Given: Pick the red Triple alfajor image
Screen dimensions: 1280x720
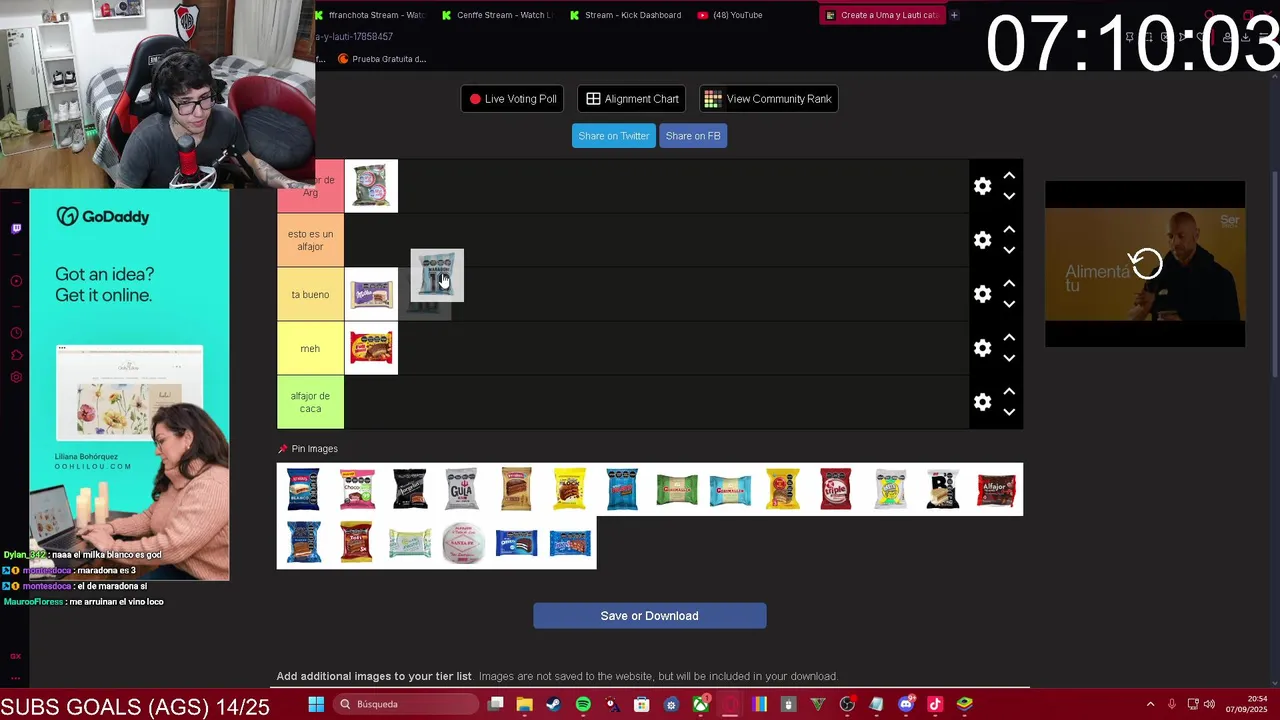Looking at the screenshot, I should (x=836, y=489).
